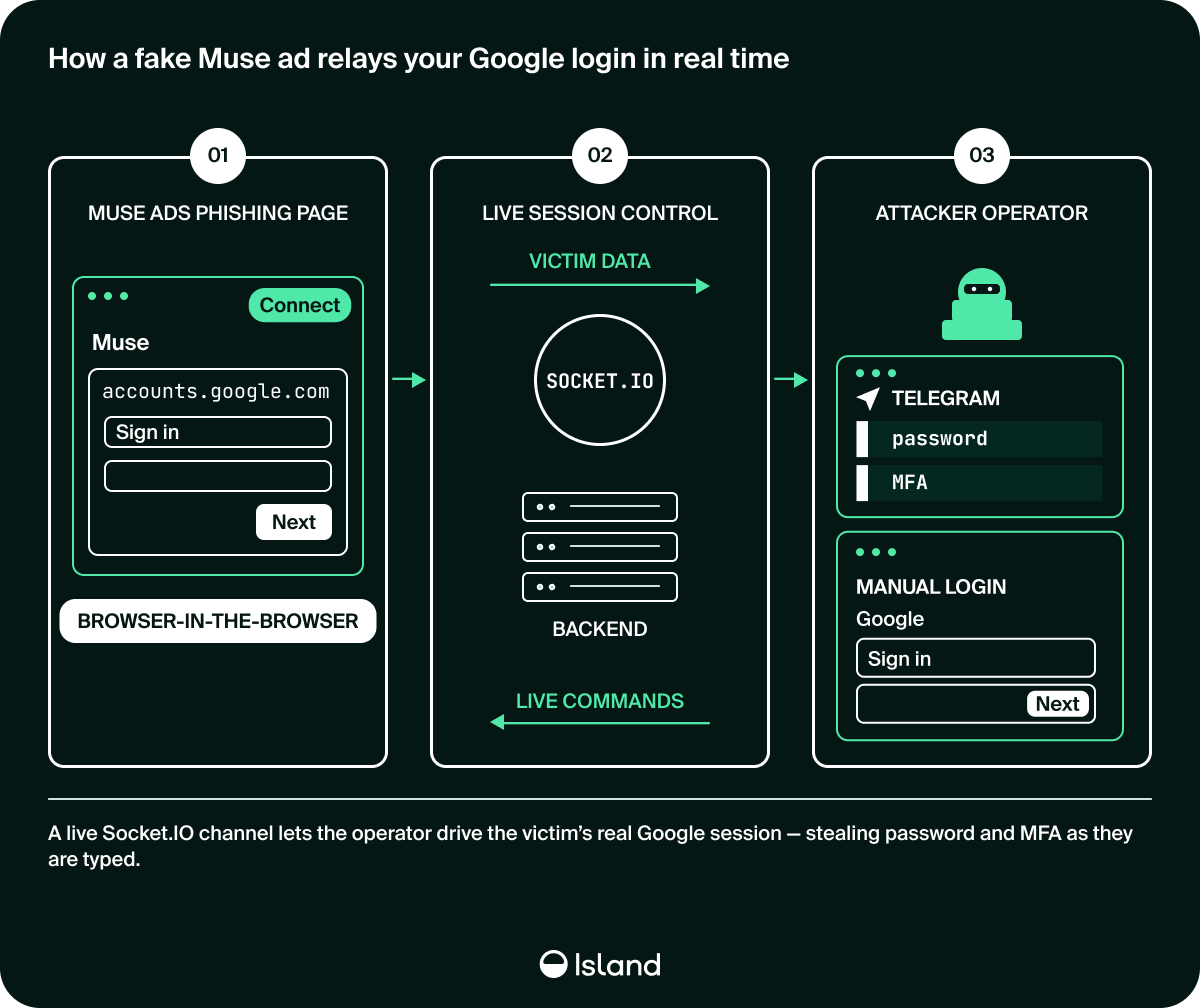Click the Next button in Manual Login
Screen dimensions: 1200x1008
tap(1058, 704)
